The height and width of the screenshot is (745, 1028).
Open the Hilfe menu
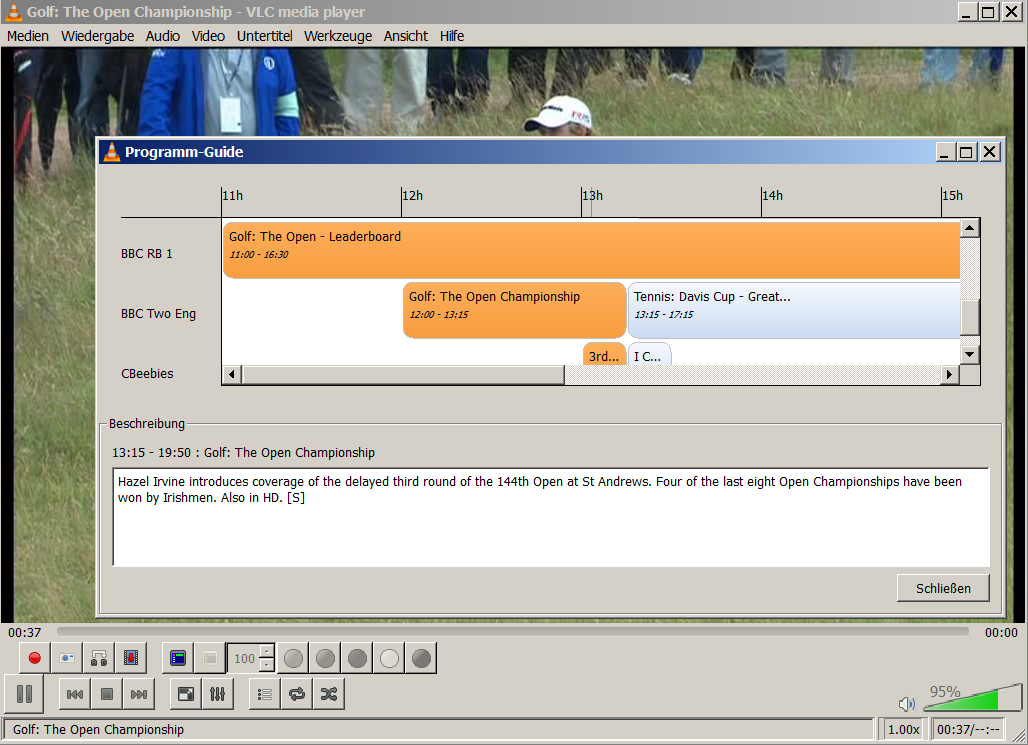coord(452,36)
